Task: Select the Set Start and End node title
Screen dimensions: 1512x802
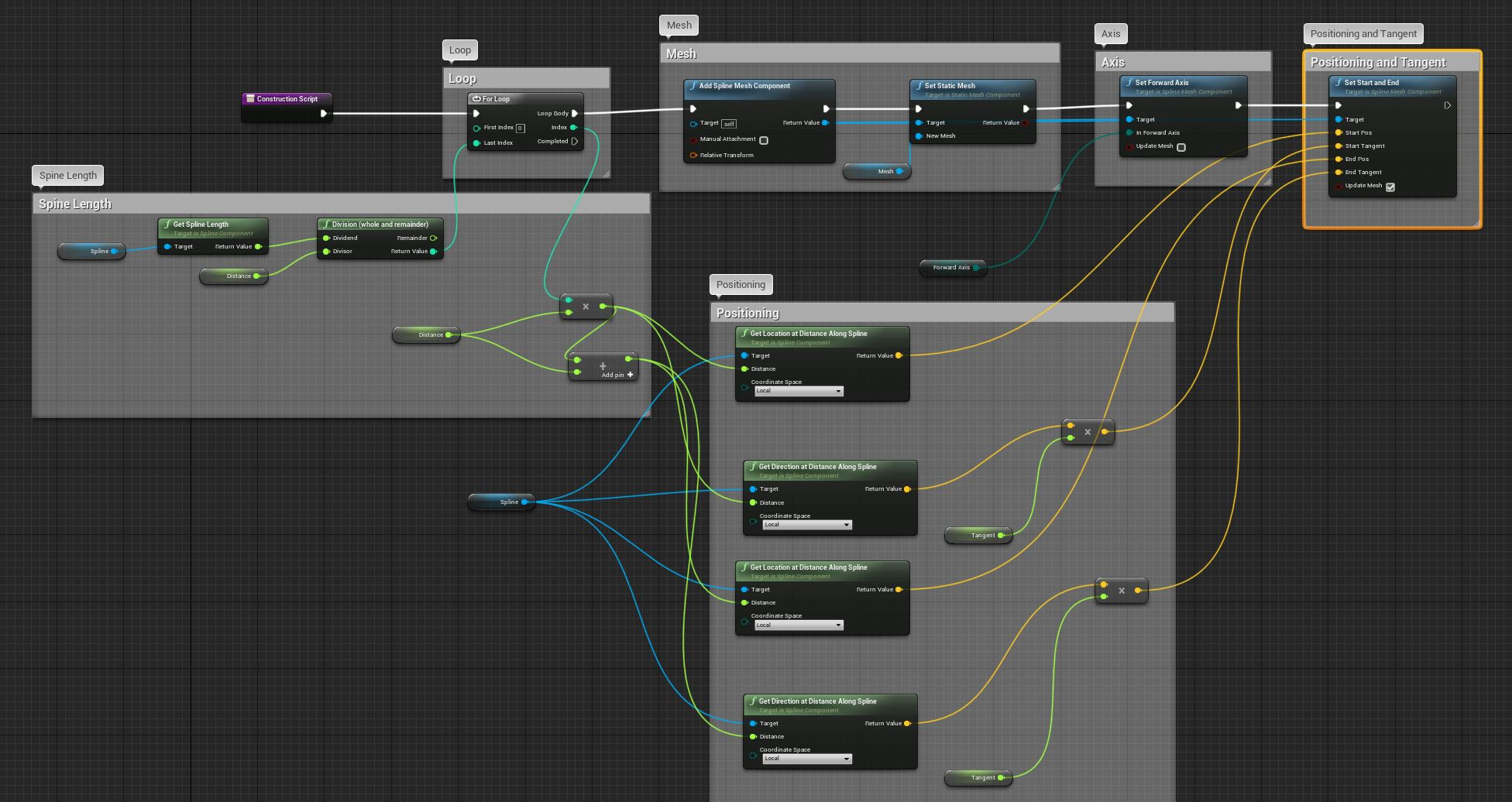Action: pyautogui.click(x=1371, y=83)
